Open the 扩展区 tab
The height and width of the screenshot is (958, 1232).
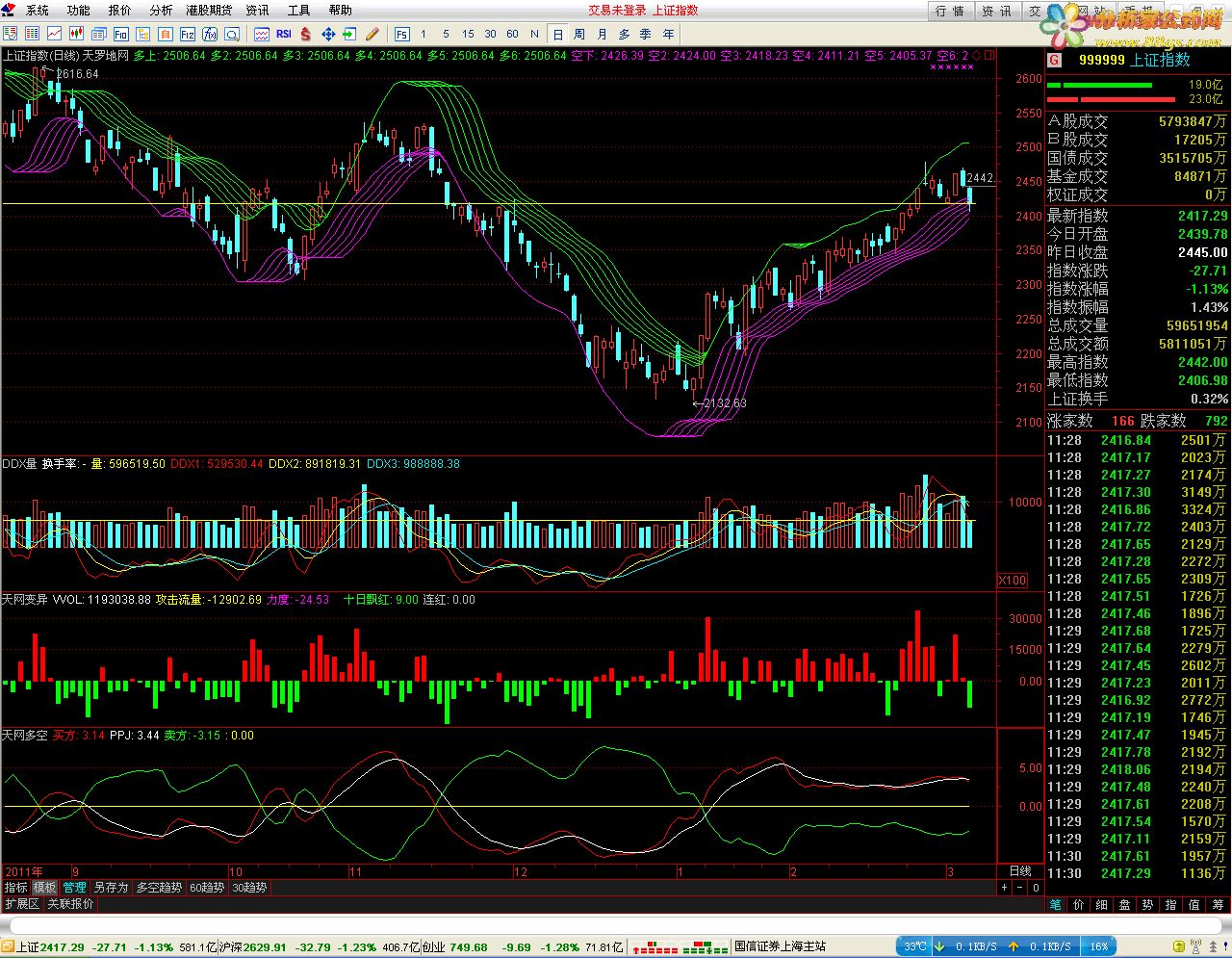[x=22, y=904]
